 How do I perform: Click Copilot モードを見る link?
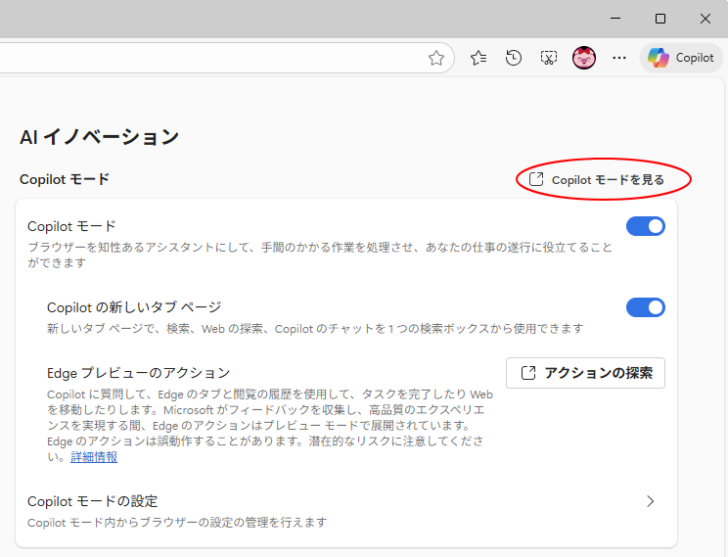point(597,180)
